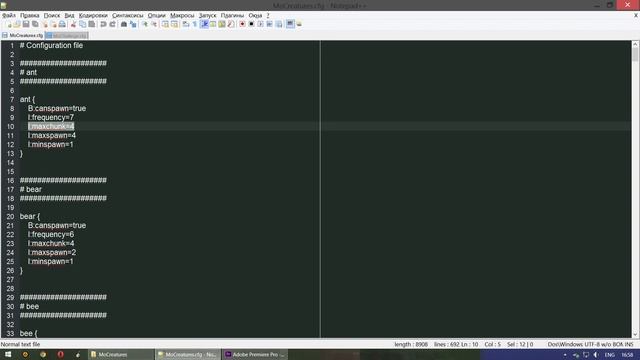Viewport: 640px width, 360px height.
Task: Click 'Dos\Windows' in the status bar
Action: pyautogui.click(x=564, y=344)
